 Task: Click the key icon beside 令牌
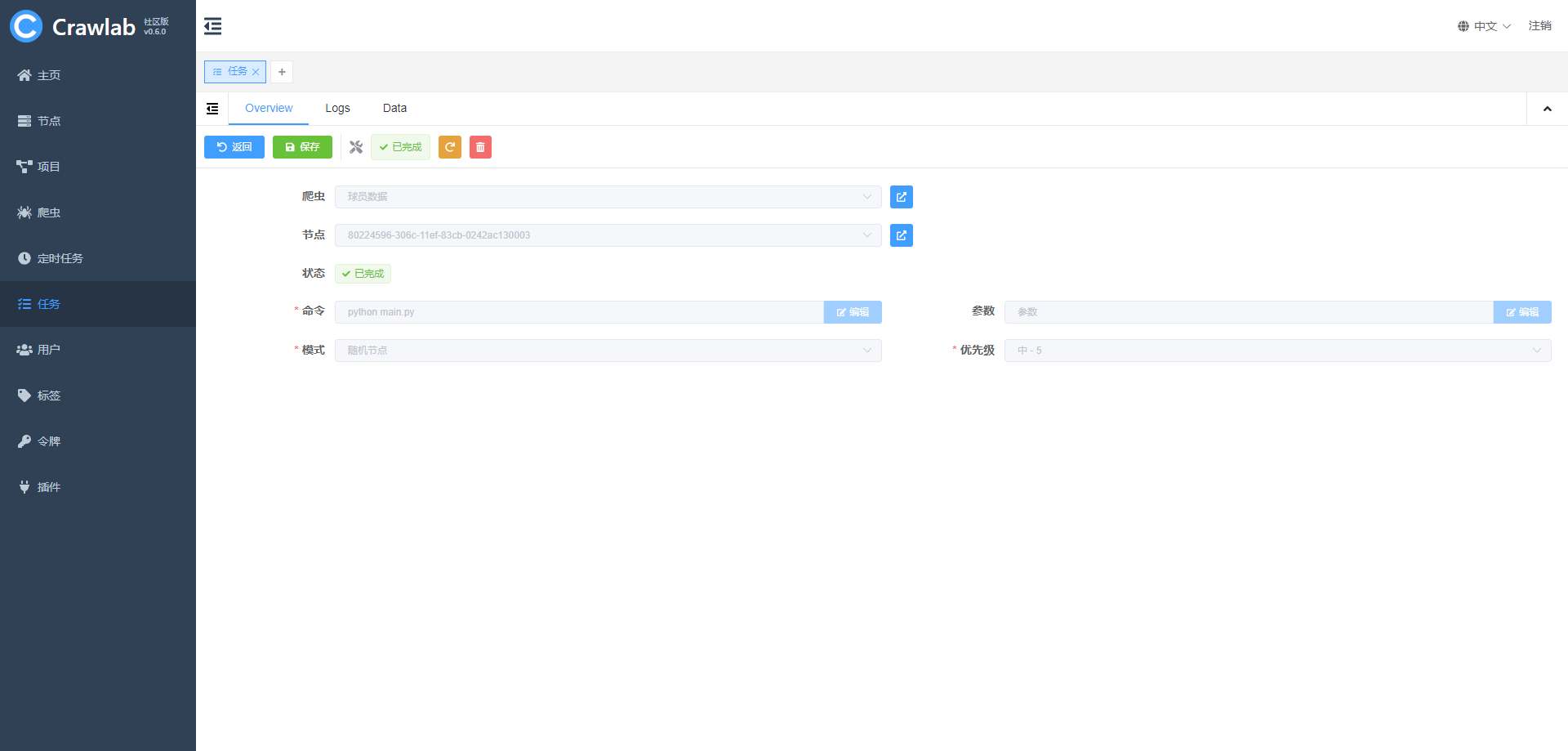pos(24,441)
